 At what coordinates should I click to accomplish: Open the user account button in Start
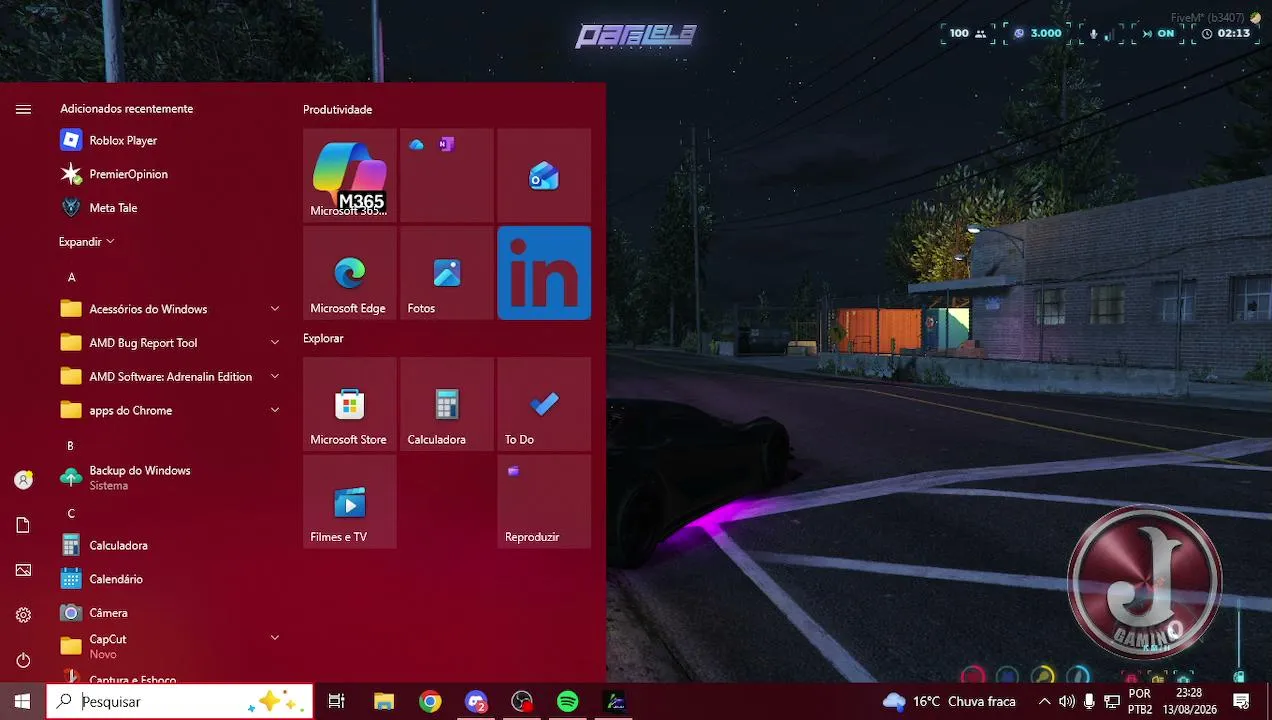click(23, 480)
